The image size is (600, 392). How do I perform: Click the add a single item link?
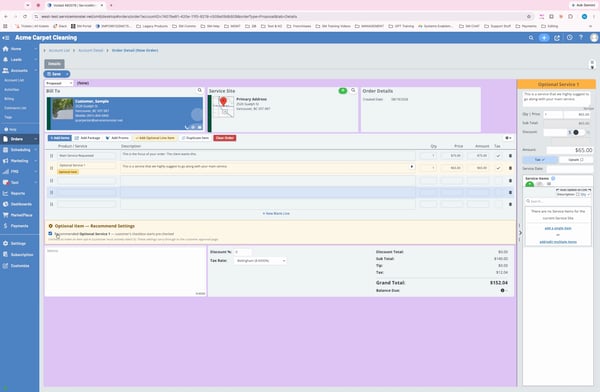[558, 228]
